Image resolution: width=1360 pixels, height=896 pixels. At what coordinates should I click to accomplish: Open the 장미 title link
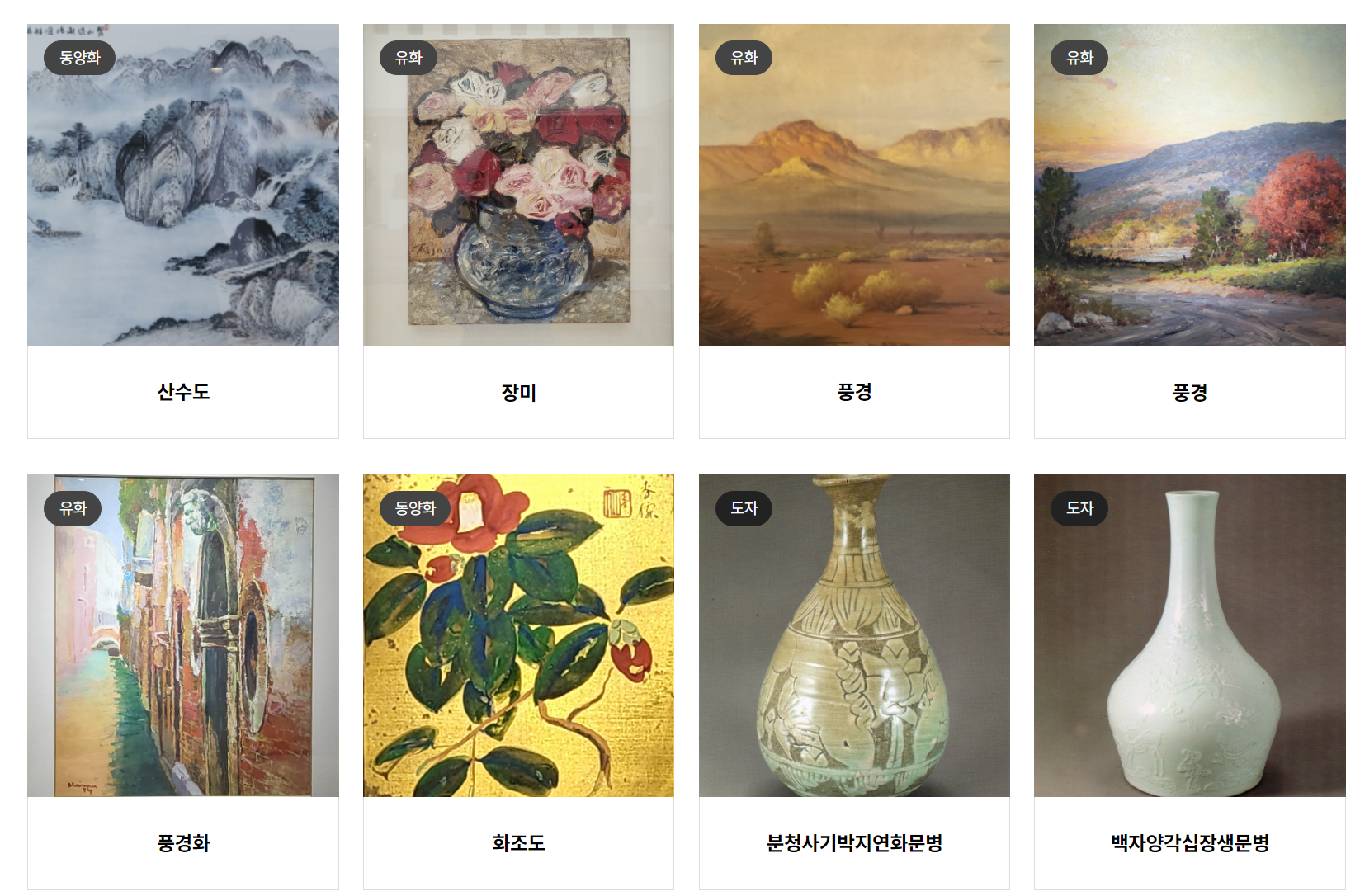coord(518,393)
